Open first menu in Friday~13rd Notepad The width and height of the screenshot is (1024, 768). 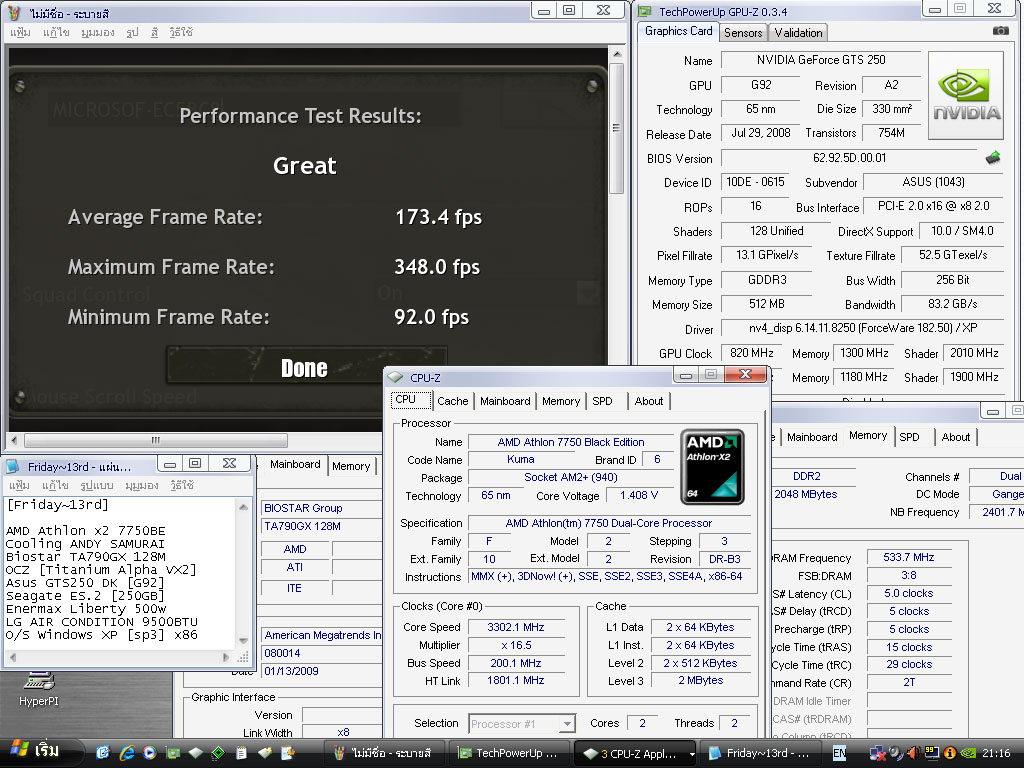coord(19,485)
